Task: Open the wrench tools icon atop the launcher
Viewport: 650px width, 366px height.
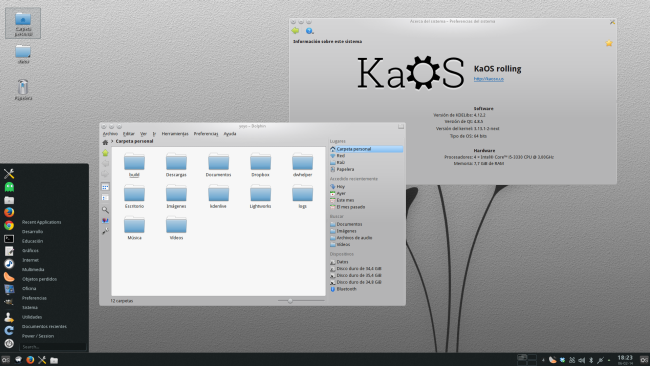Action: click(x=9, y=174)
